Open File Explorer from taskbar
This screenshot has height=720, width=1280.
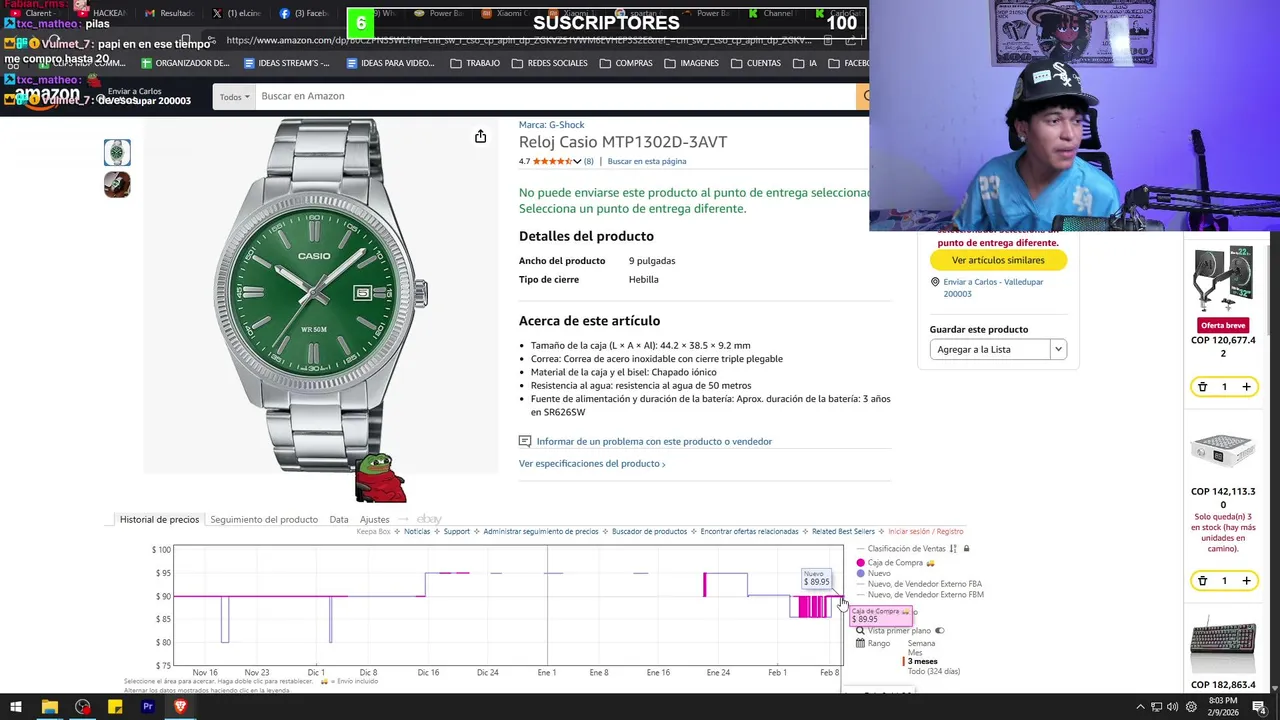49,707
